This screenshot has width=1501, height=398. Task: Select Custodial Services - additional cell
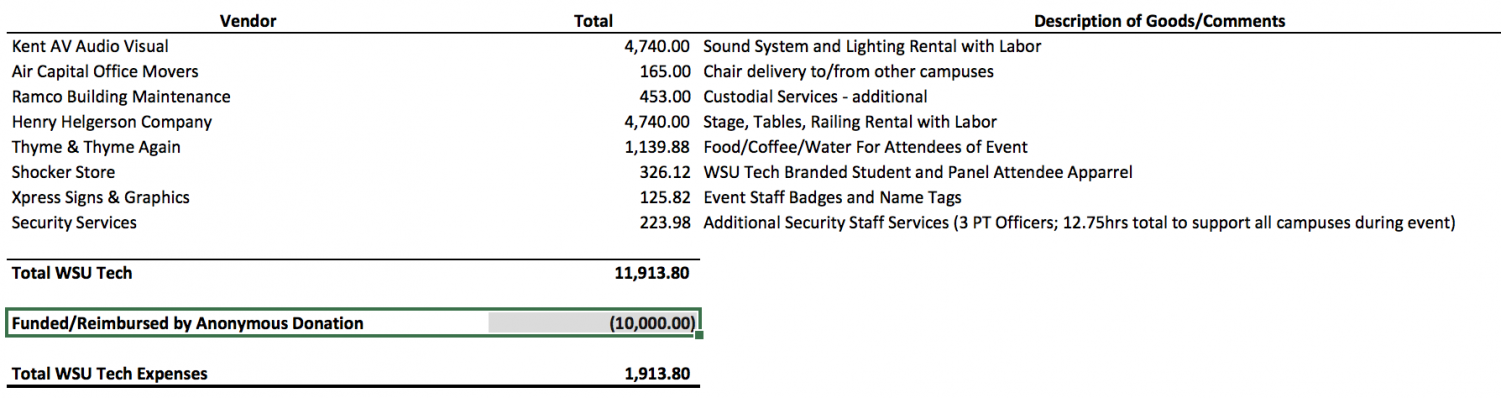[x=815, y=97]
